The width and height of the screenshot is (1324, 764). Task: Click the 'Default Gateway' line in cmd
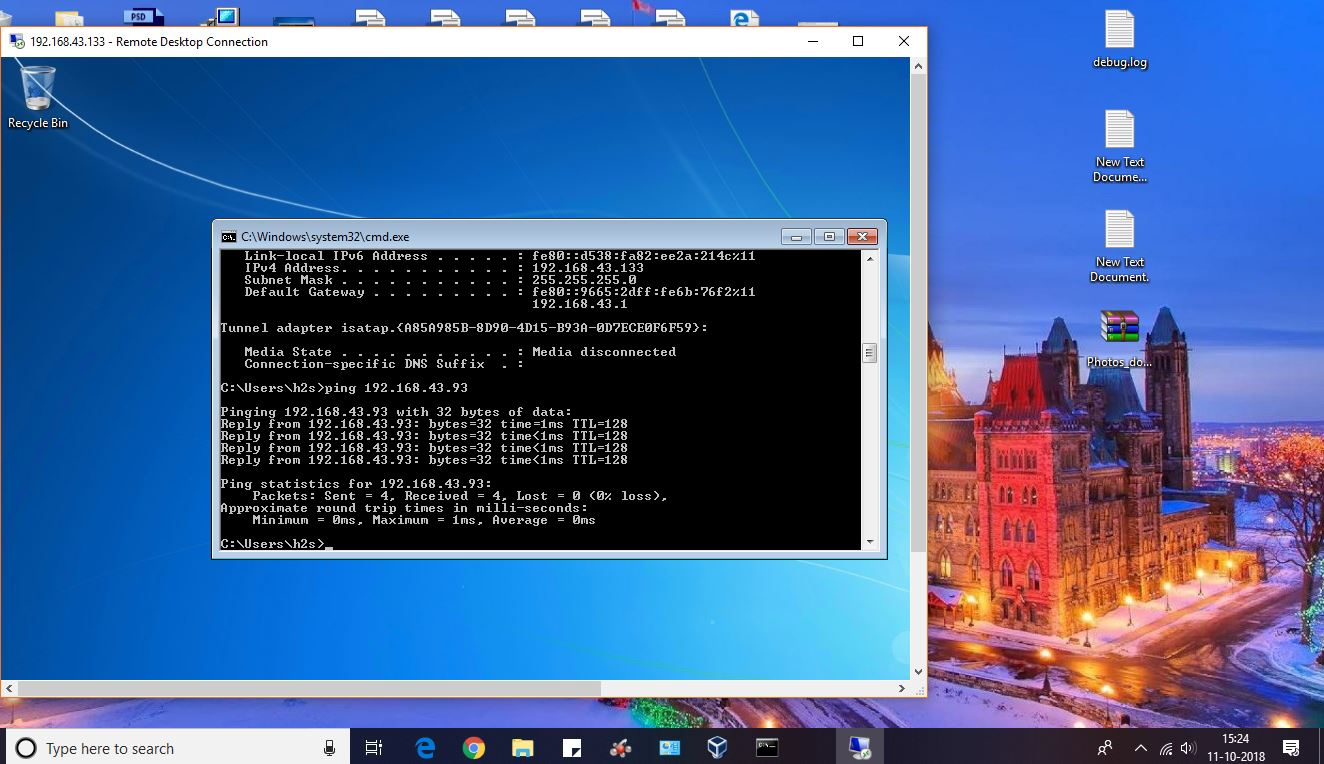(x=500, y=292)
